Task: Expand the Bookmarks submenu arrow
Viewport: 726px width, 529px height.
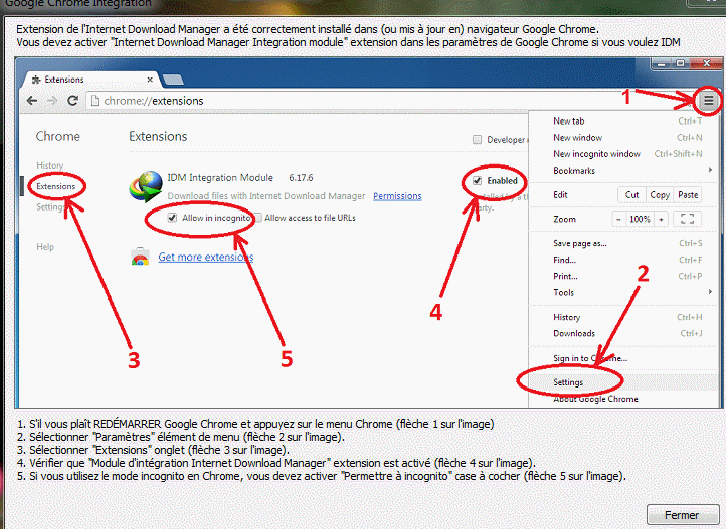Action: point(710,170)
